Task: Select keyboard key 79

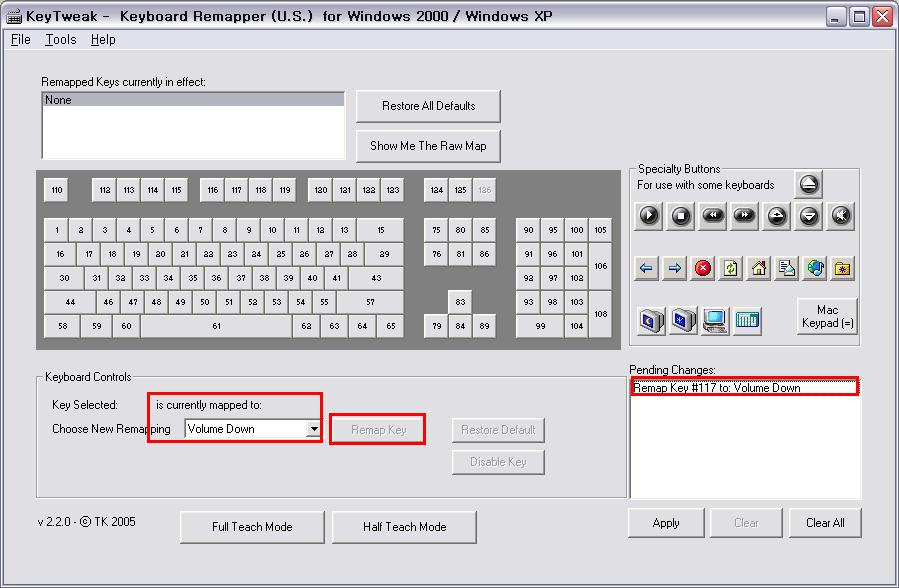Action: [x=436, y=326]
